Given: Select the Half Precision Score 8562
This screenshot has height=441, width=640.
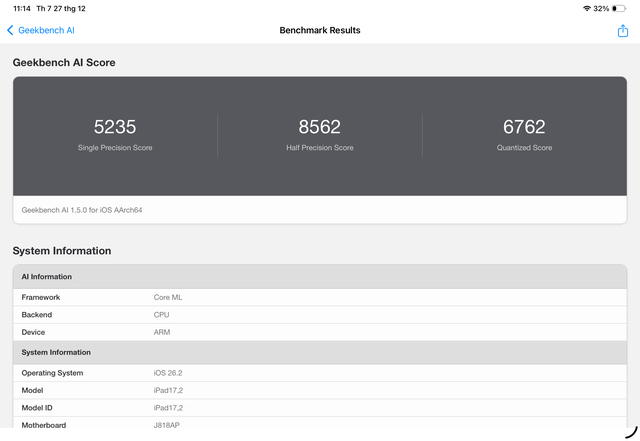Looking at the screenshot, I should 319,127.
